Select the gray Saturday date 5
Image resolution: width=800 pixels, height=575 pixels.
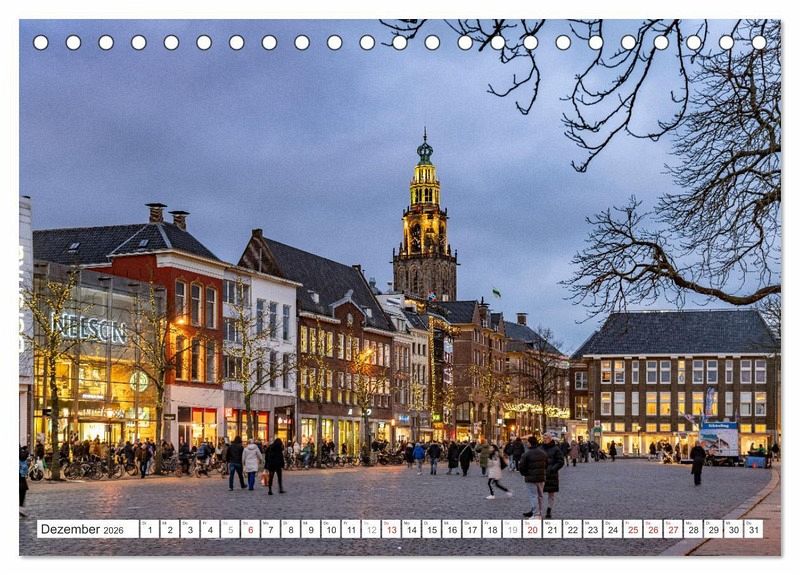(x=230, y=529)
